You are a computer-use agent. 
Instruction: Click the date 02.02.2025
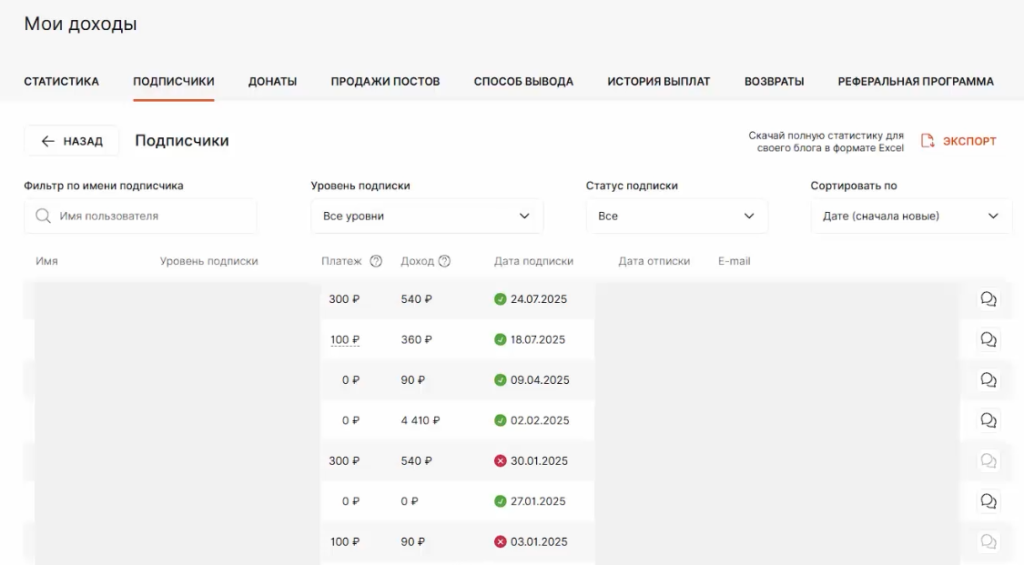pos(539,421)
